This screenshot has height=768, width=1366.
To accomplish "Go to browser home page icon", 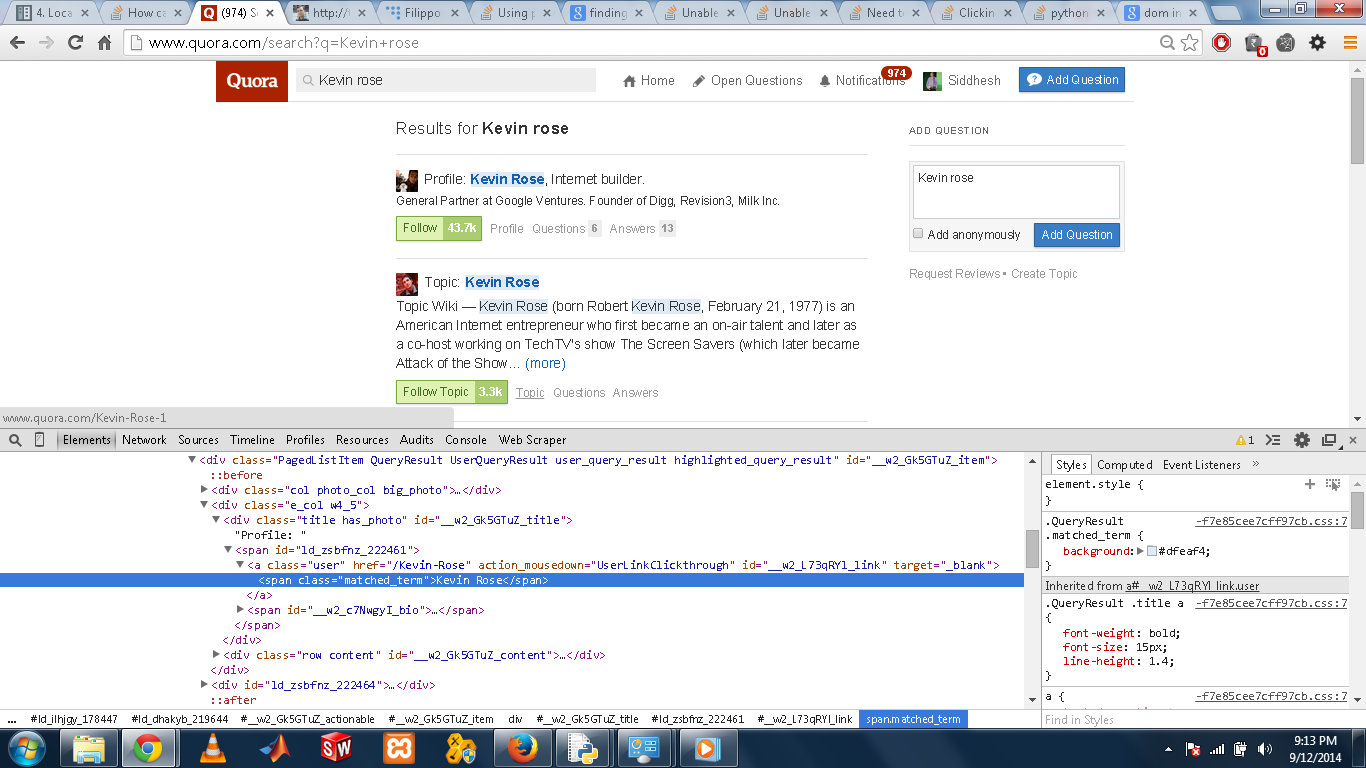I will pyautogui.click(x=104, y=43).
